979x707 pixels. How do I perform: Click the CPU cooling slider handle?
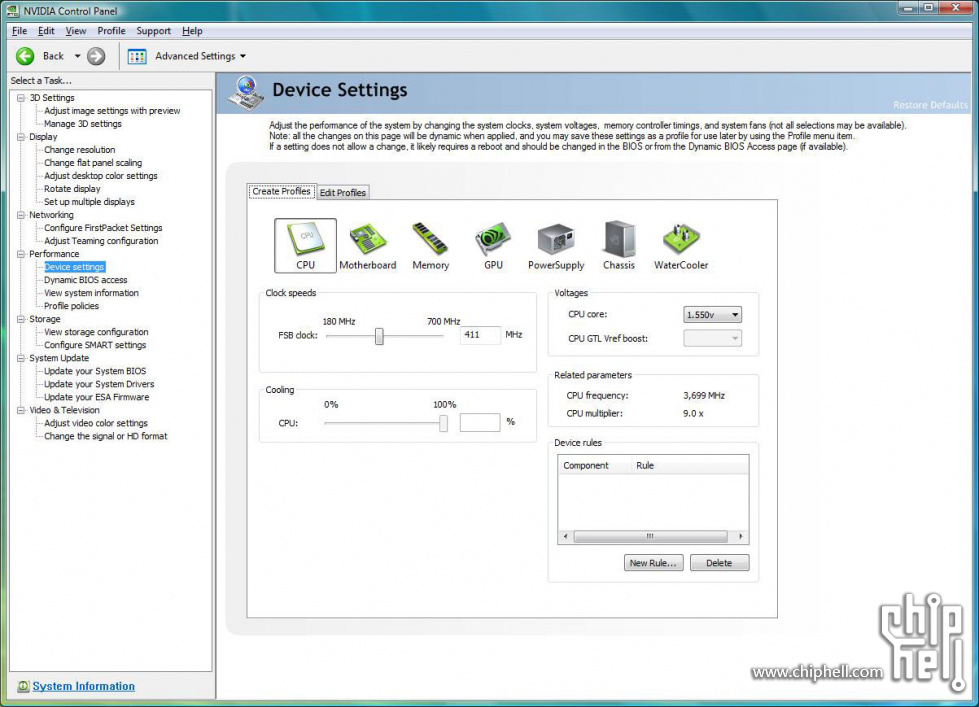point(443,423)
